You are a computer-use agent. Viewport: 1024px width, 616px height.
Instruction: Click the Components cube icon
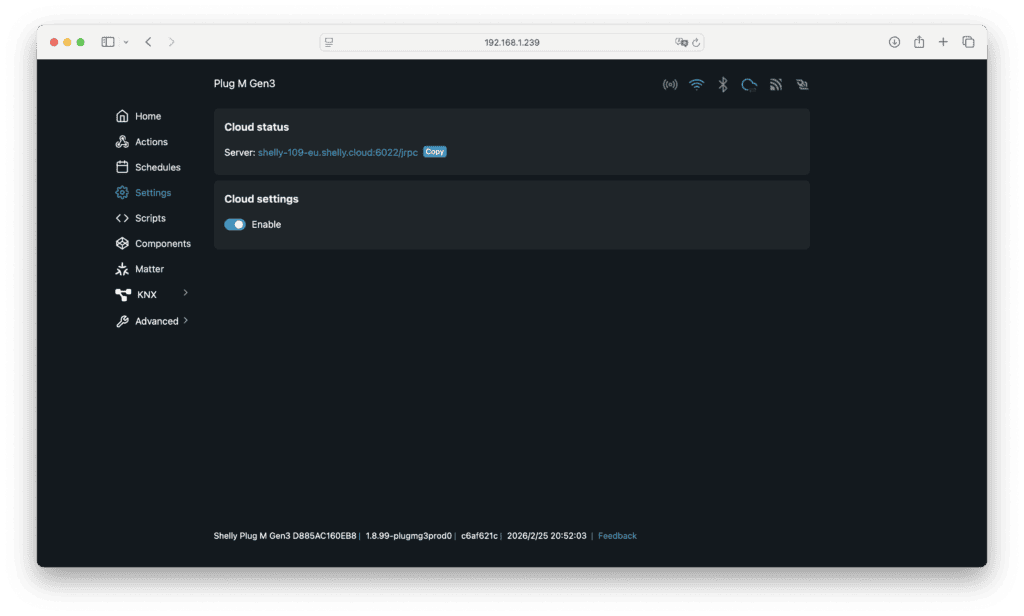pos(122,243)
